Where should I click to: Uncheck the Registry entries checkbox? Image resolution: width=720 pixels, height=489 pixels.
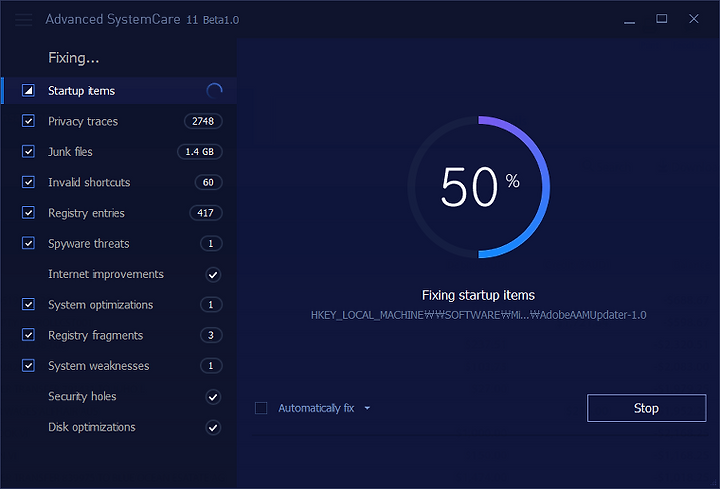point(28,213)
